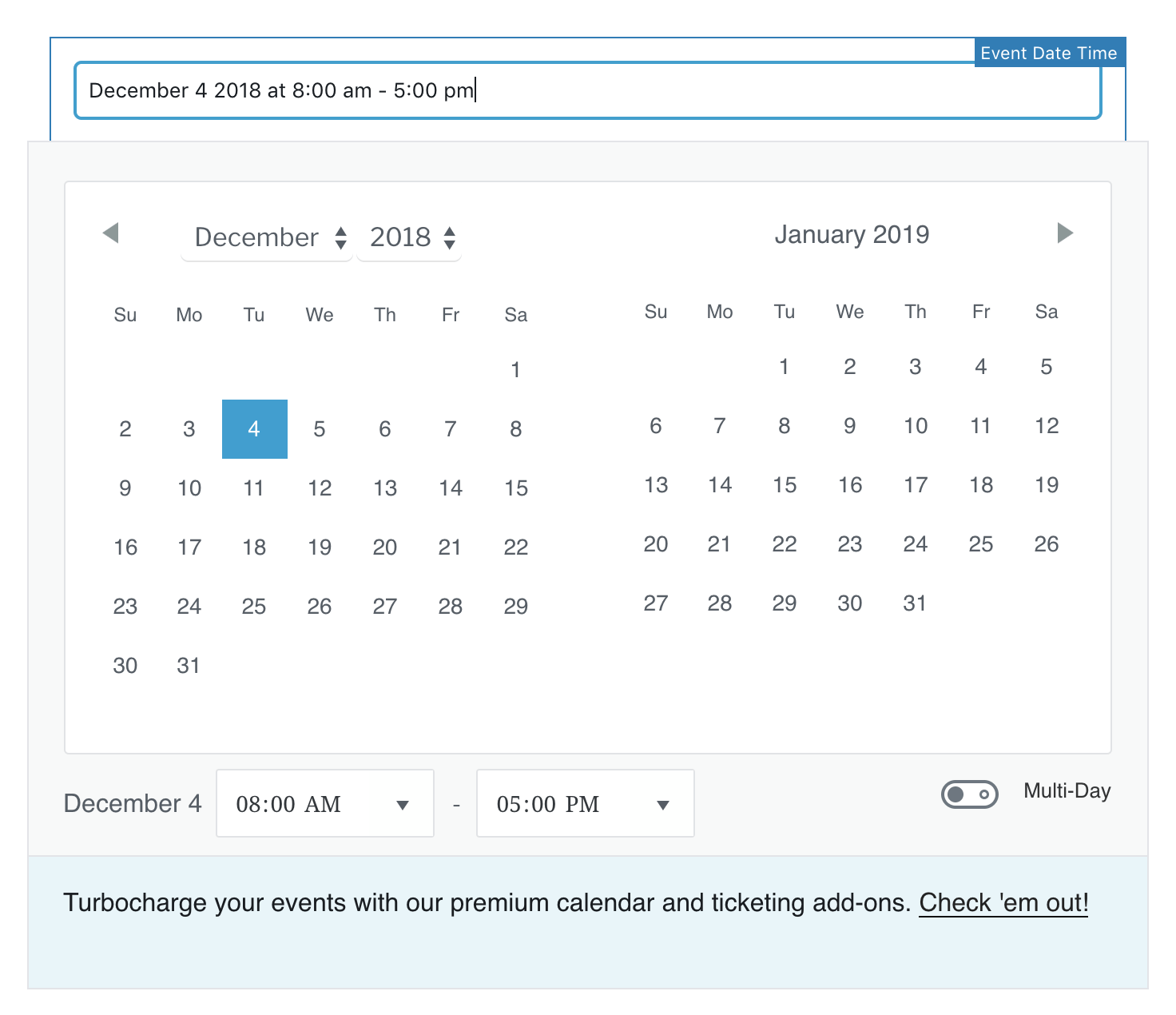1176x1015 pixels.
Task: Select January 15 in the right calendar
Action: [x=784, y=484]
